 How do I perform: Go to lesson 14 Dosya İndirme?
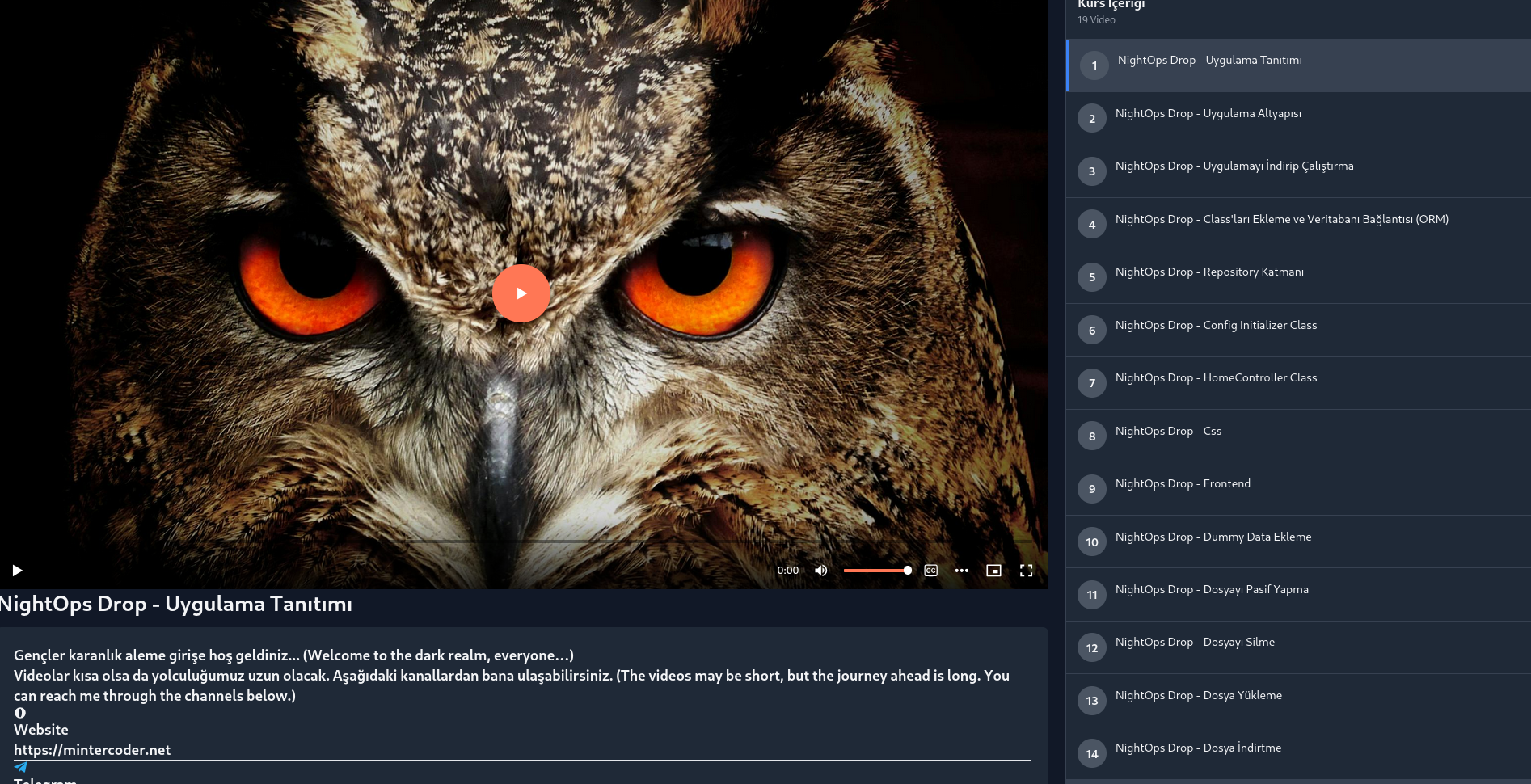point(1298,753)
